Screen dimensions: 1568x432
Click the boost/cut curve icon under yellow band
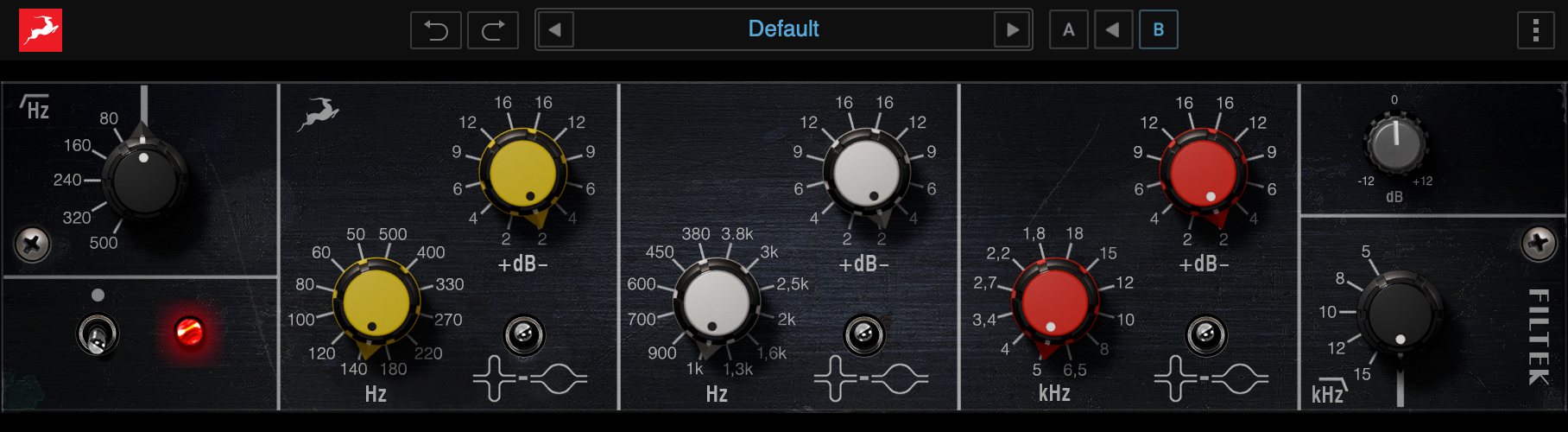[x=529, y=378]
